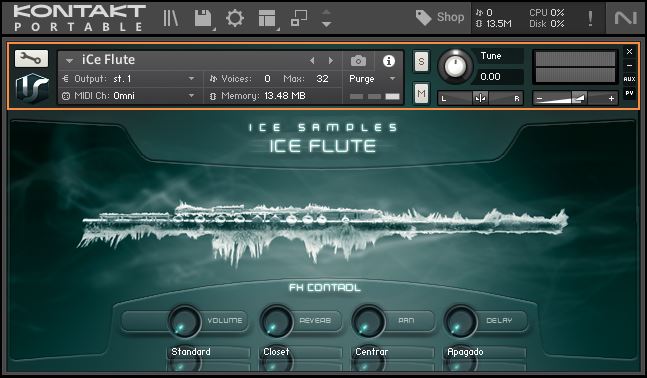Toggle the AUX sends button

tap(629, 79)
